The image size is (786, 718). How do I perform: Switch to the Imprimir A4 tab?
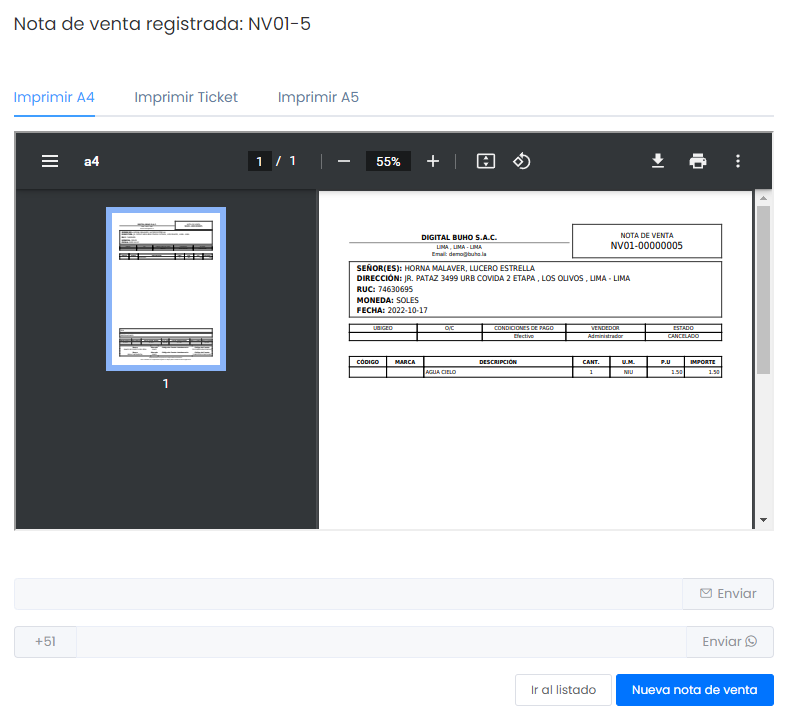54,97
